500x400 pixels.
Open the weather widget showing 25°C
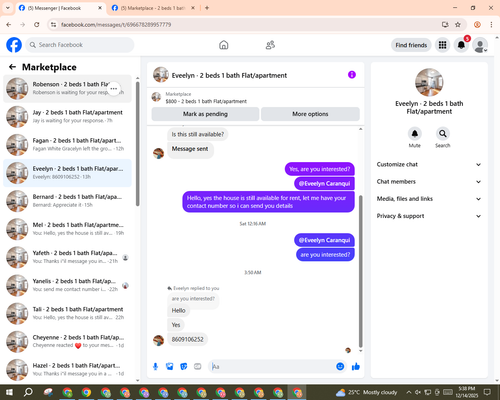(367, 392)
